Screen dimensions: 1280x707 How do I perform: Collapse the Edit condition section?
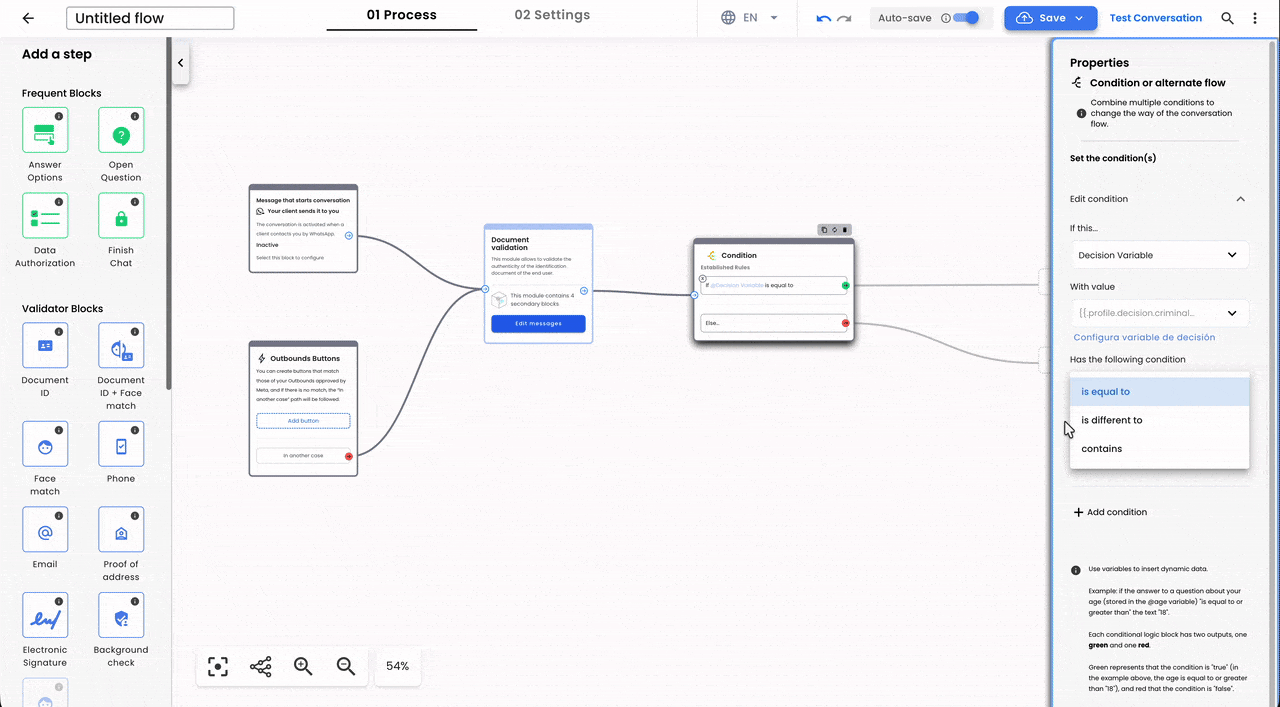click(x=1240, y=199)
